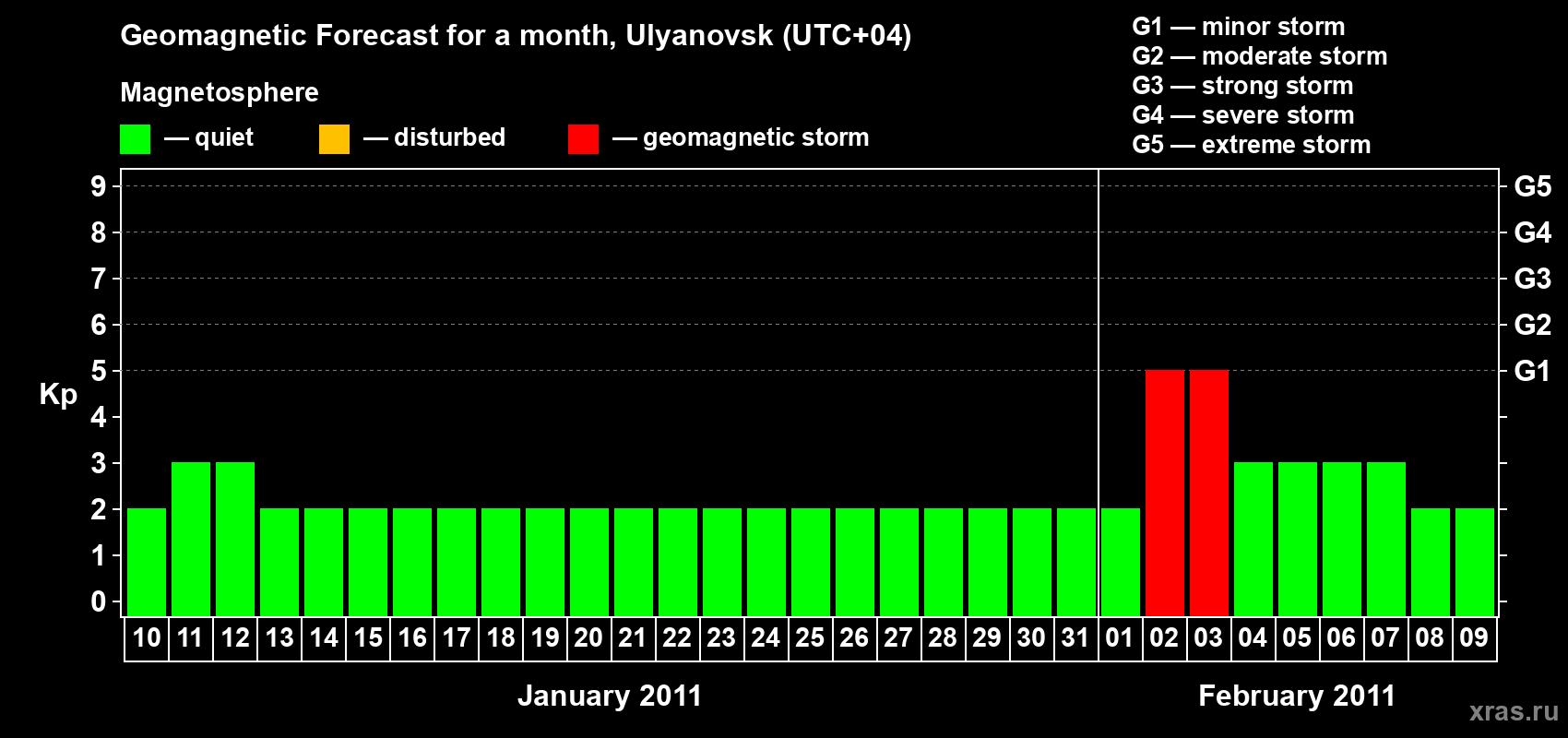Image resolution: width=1568 pixels, height=738 pixels.
Task: Click the date label 15 on the axis
Action: 368,638
